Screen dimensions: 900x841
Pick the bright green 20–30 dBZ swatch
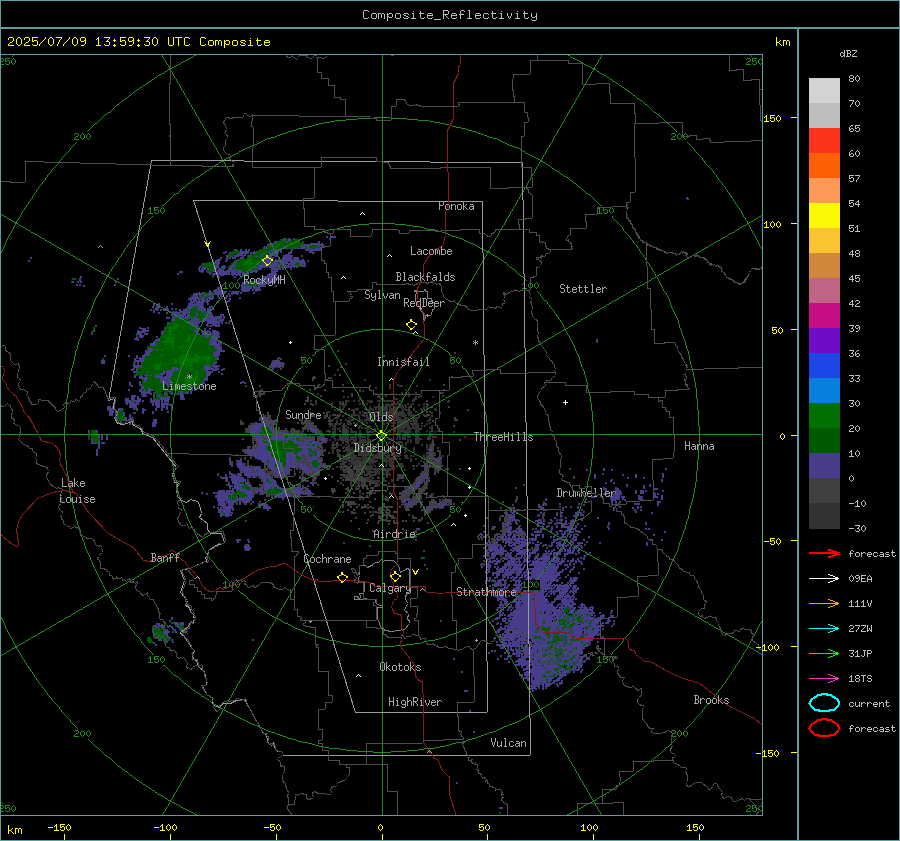click(x=824, y=416)
